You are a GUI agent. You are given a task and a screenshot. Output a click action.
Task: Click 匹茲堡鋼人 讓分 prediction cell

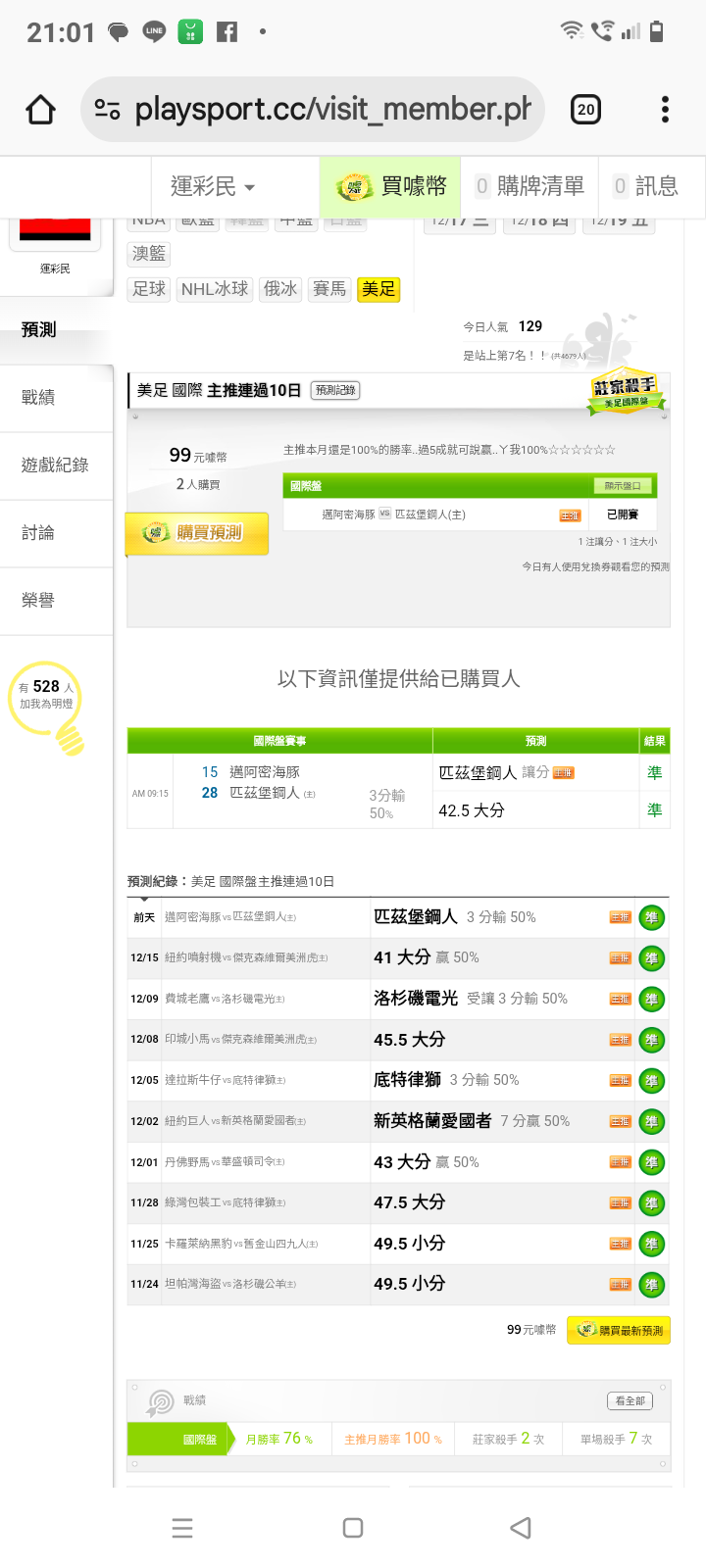[535, 772]
